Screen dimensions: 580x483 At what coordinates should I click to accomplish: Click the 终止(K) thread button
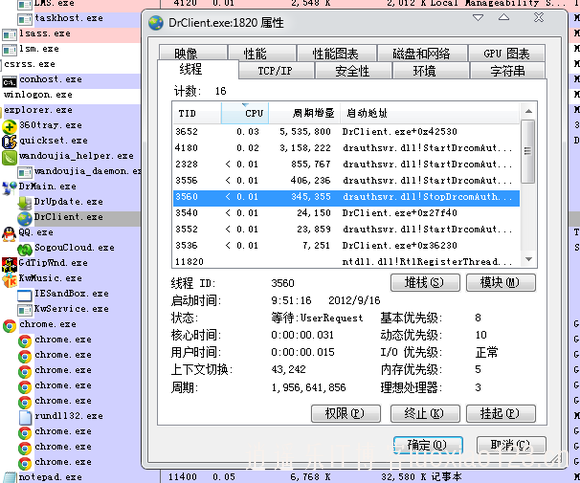tap(425, 413)
